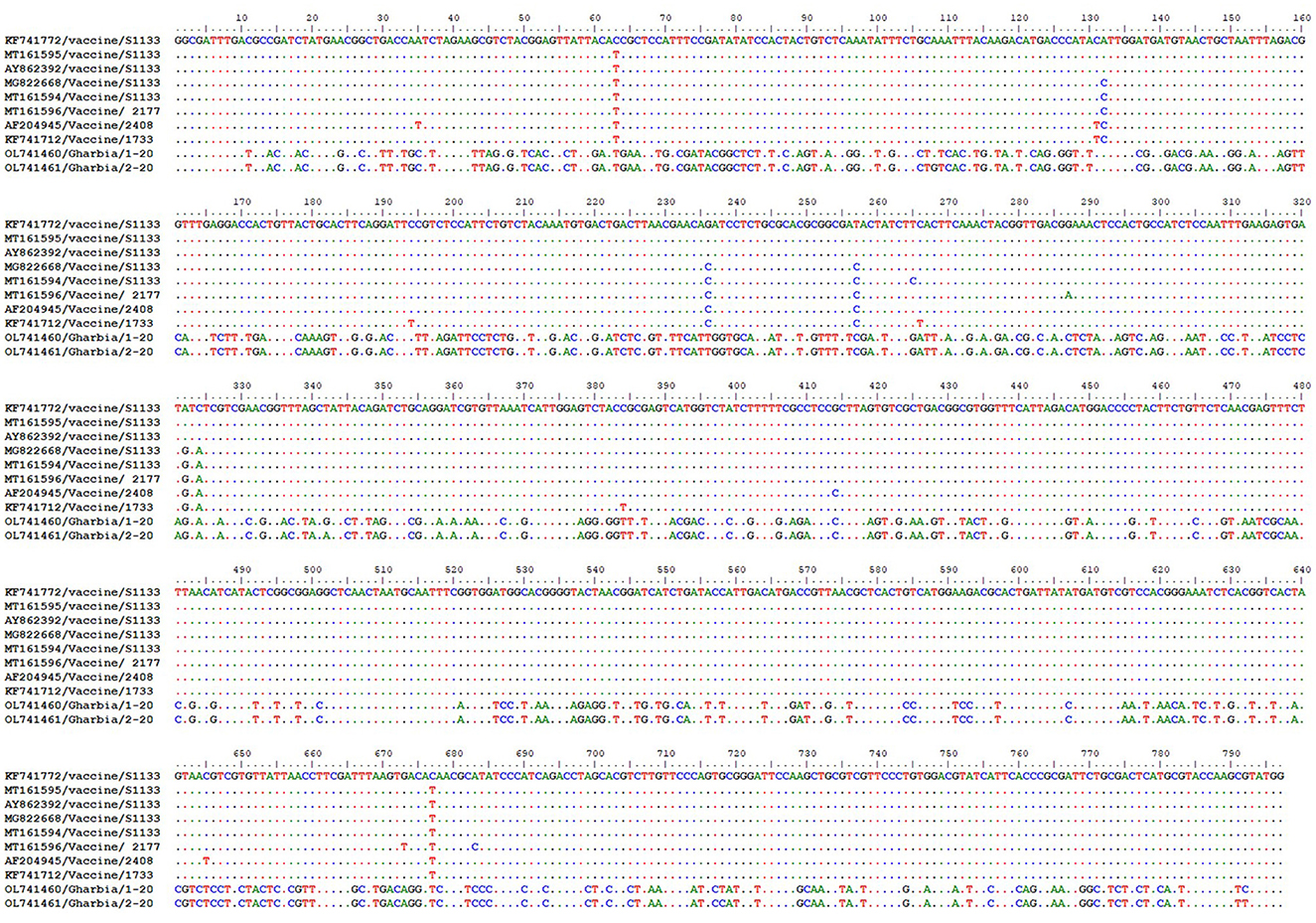Click ruler position number 10

pyautogui.click(x=241, y=18)
